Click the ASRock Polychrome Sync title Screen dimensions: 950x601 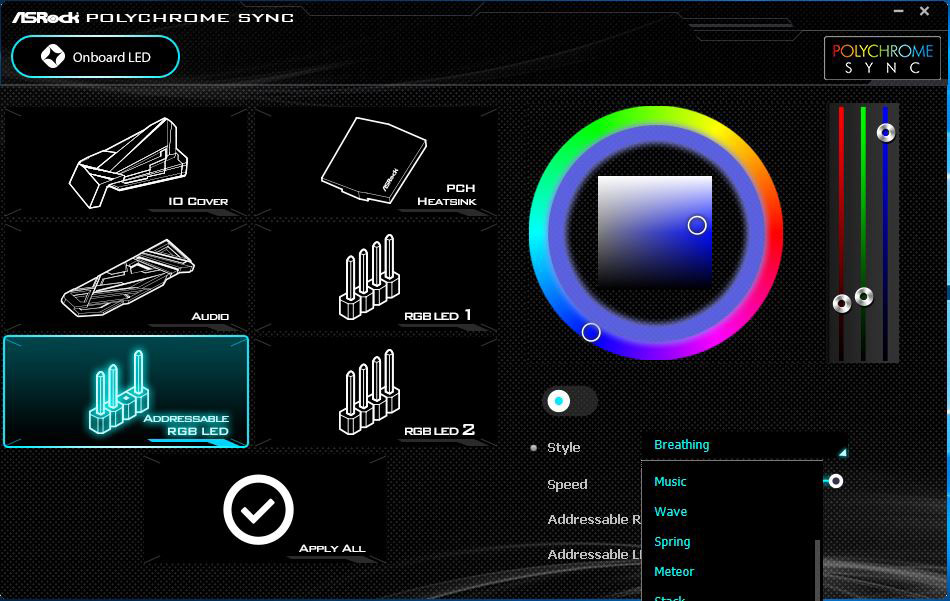pyautogui.click(x=153, y=17)
